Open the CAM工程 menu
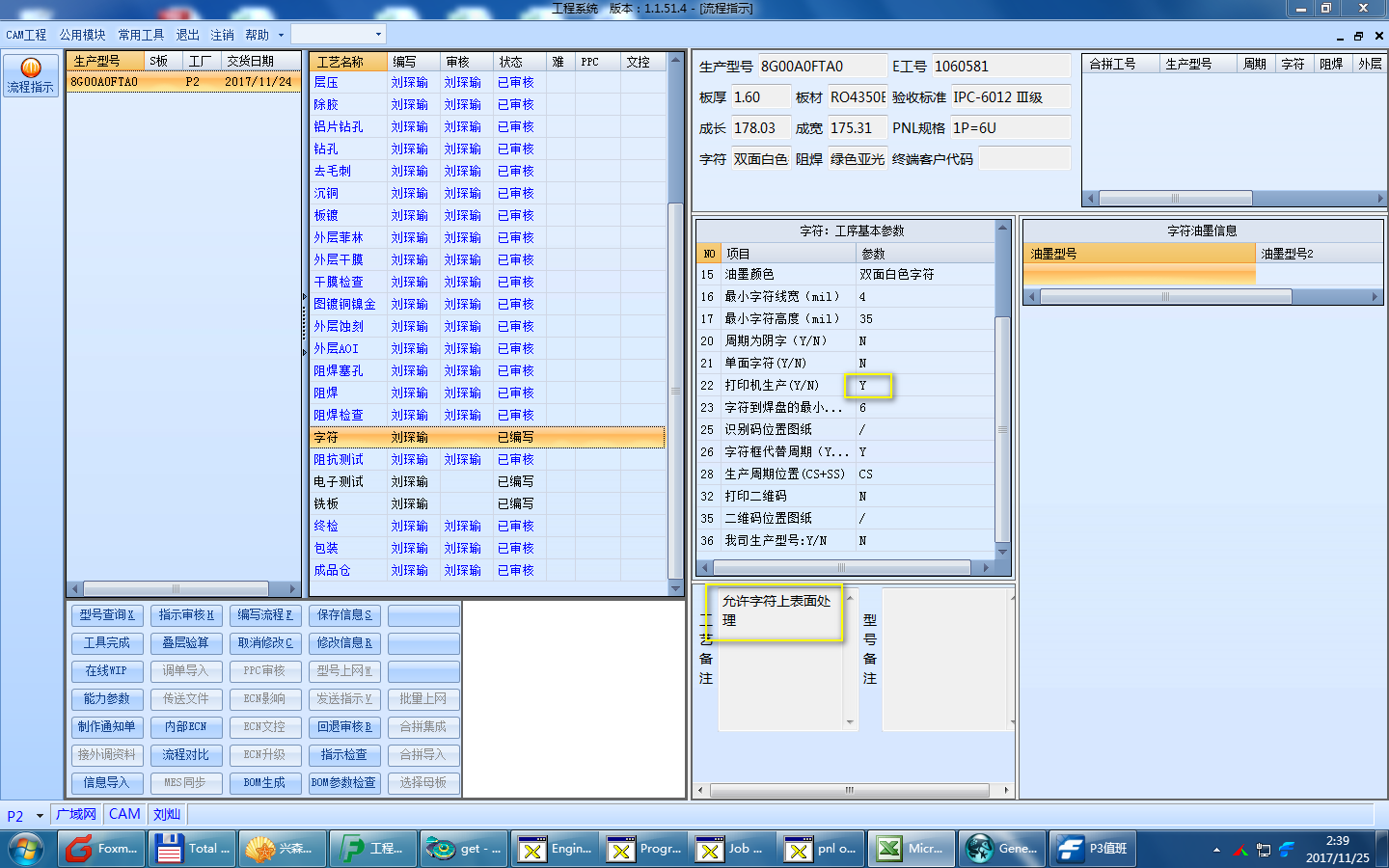The width and height of the screenshot is (1389, 868). pos(26,35)
